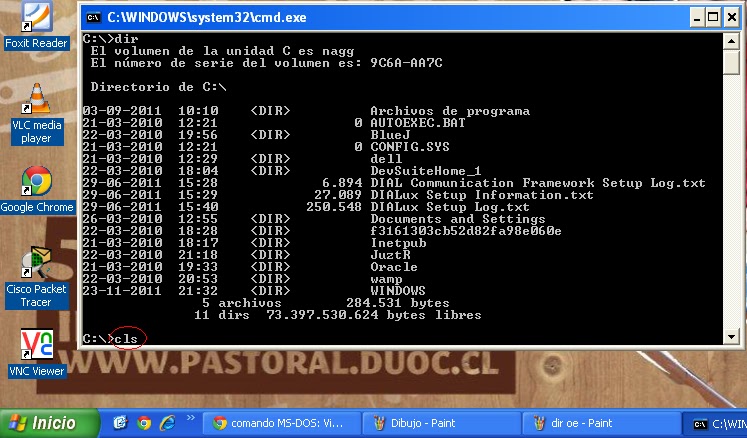
Task: Close the cmd.exe window
Action: click(732, 18)
